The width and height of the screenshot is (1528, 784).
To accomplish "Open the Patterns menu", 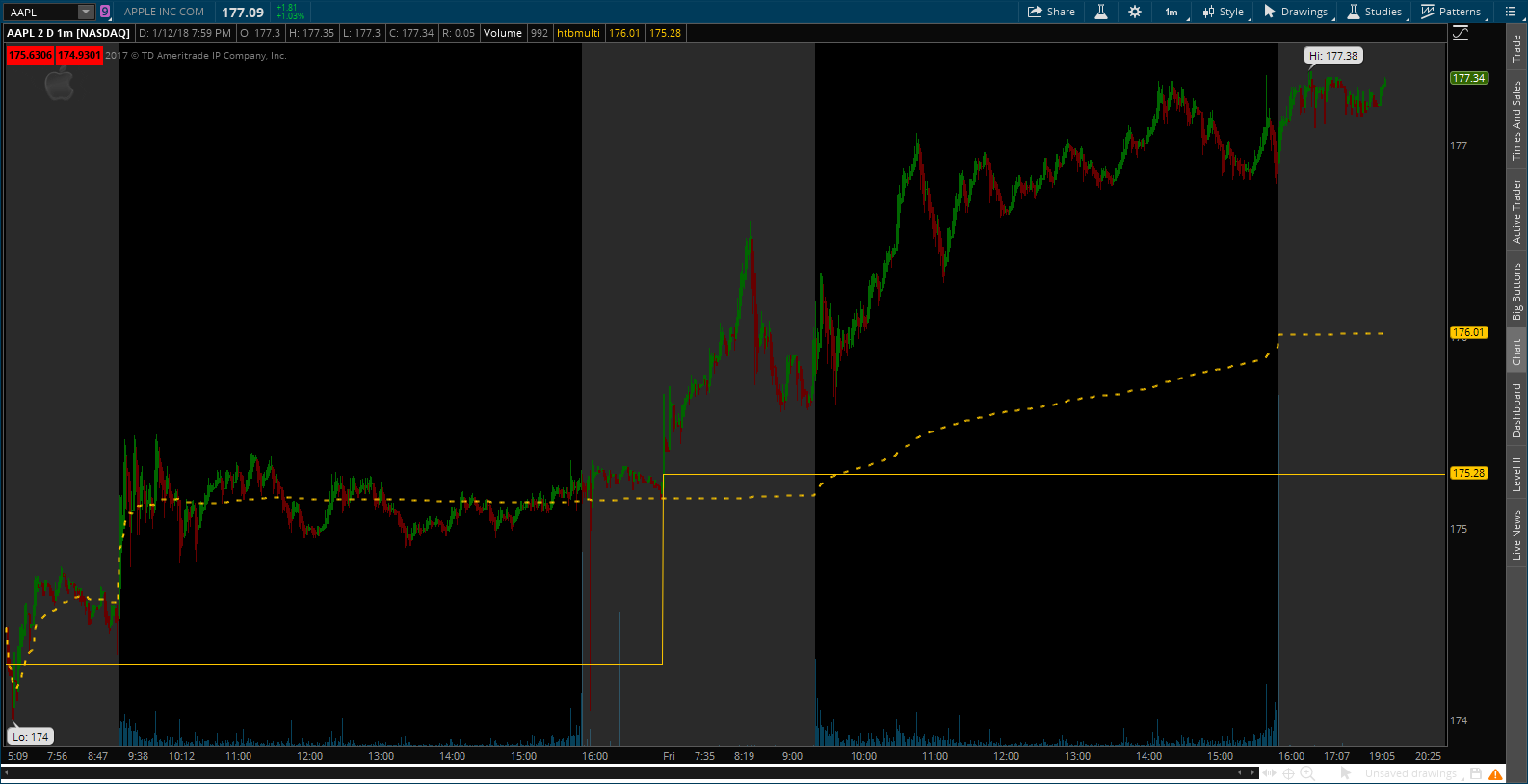I will coord(1451,12).
